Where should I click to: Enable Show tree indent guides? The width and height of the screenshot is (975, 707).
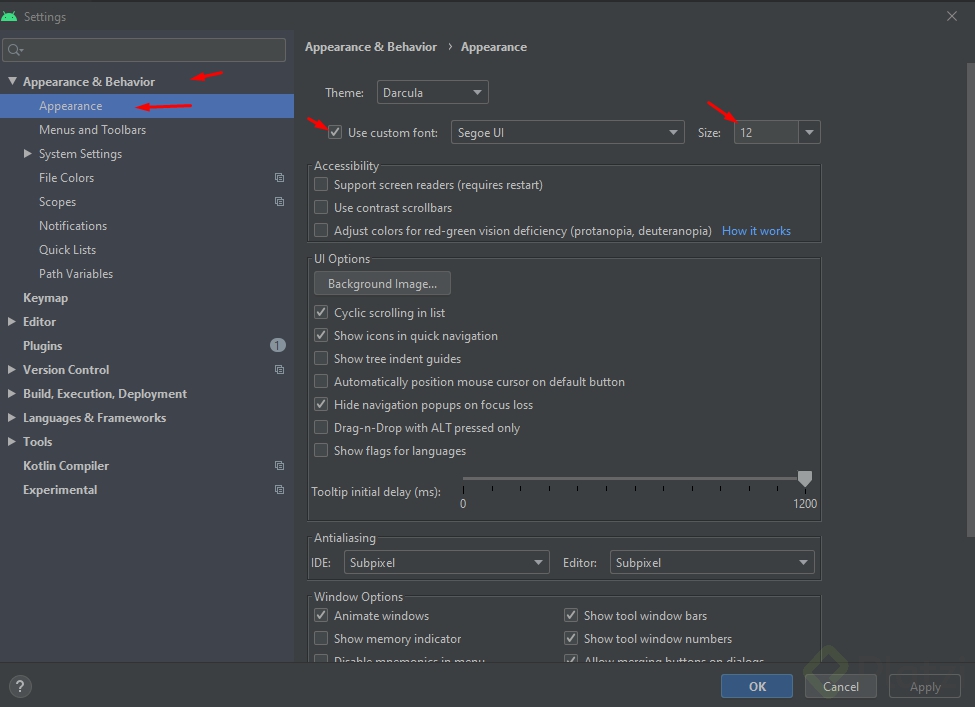(321, 358)
